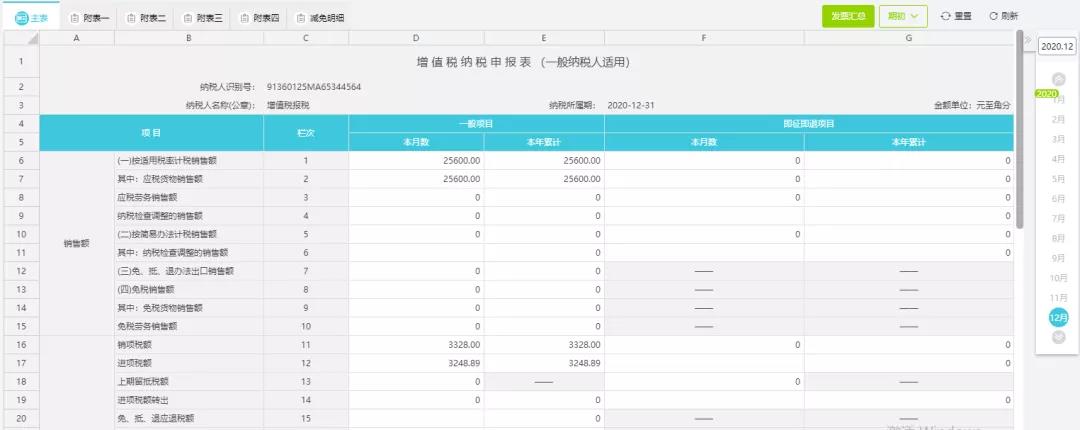Image resolution: width=1080 pixels, height=430 pixels.
Task: Click the down arrow below 12月
Action: 1058,337
